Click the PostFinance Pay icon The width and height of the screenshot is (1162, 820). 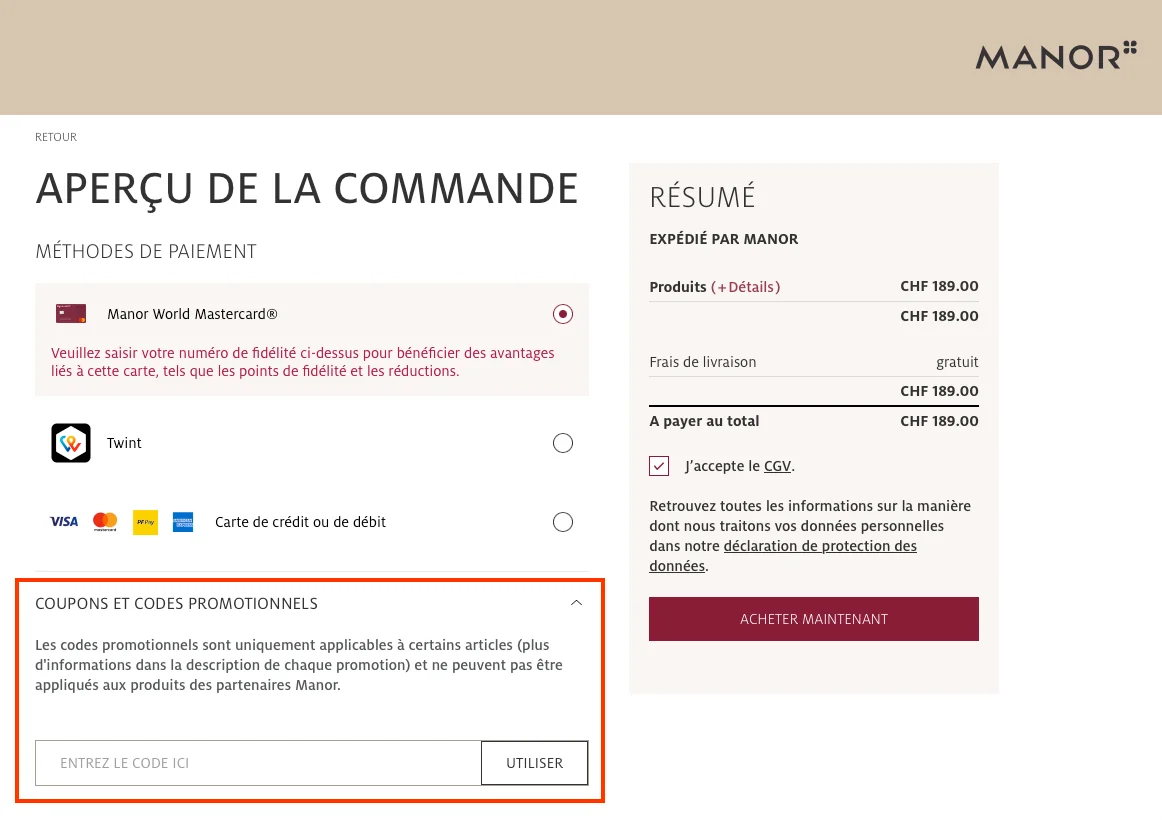pos(144,521)
